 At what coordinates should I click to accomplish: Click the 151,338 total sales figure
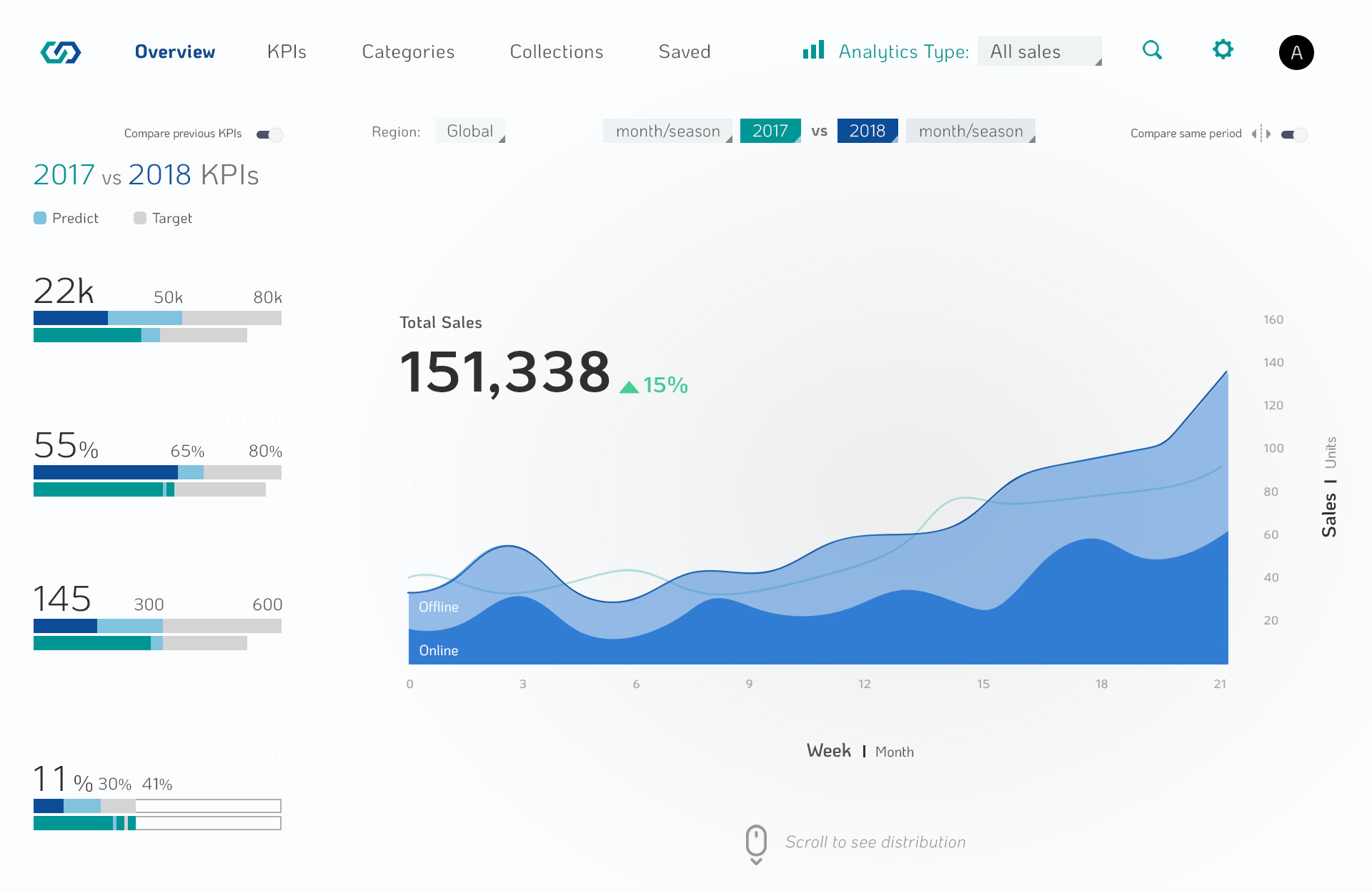[505, 373]
